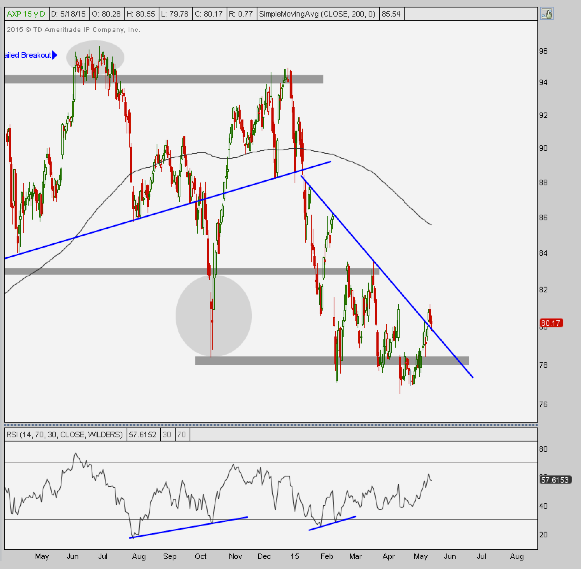Viewport: 581px width, 569px height.
Task: Click the C: 80.17 close price field
Action: (x=208, y=14)
